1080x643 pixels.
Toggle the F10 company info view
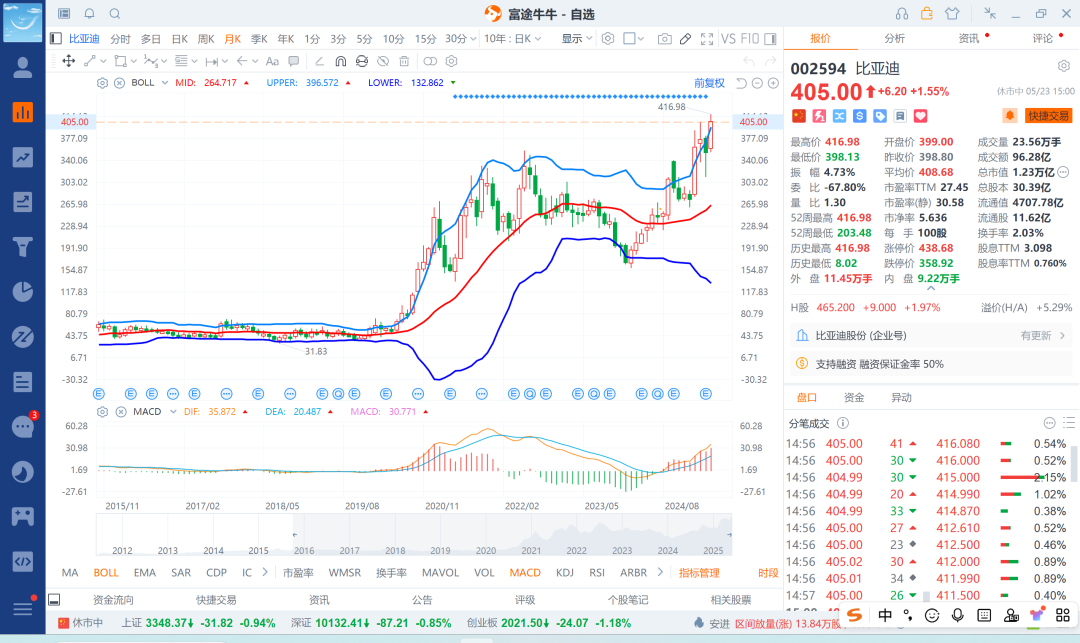[x=749, y=39]
